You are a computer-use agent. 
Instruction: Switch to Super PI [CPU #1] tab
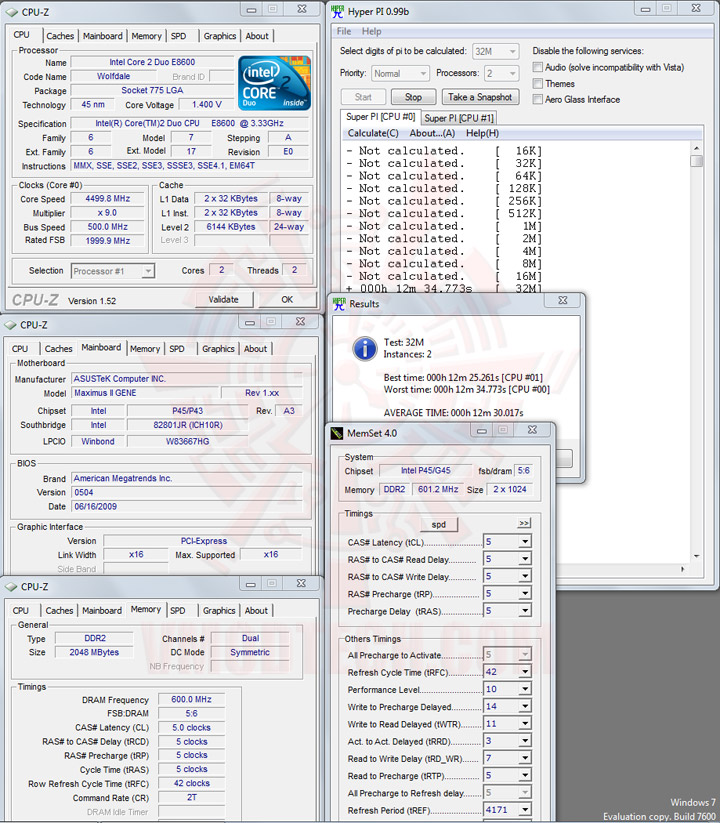(x=459, y=118)
